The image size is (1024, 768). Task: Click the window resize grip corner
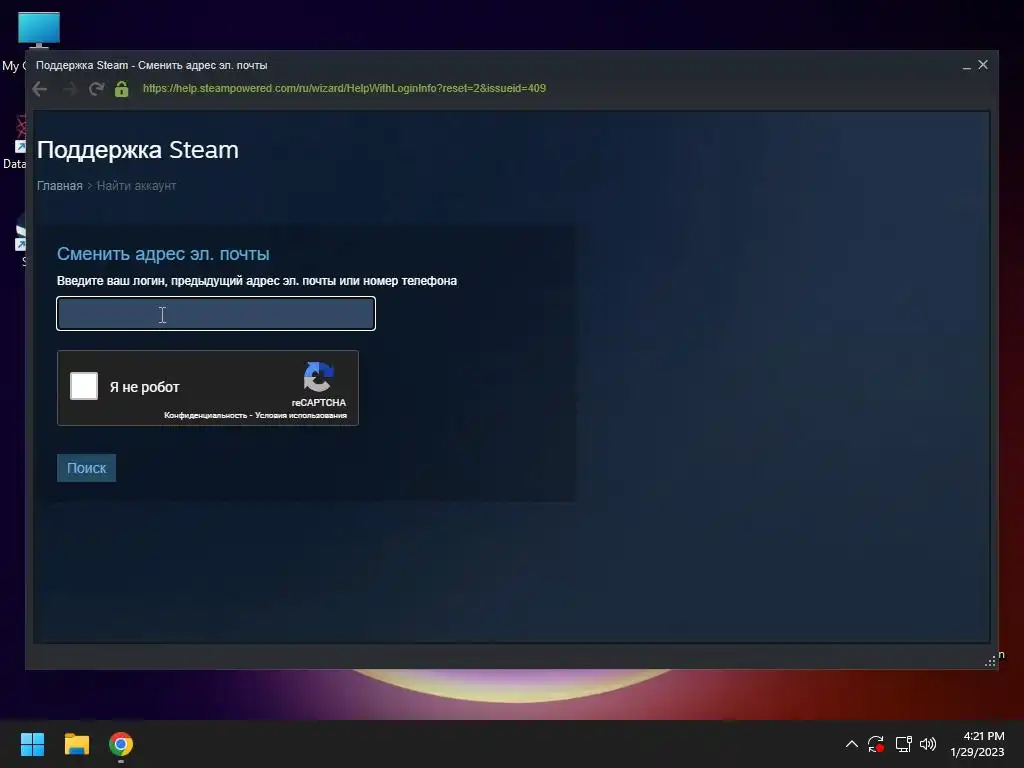coord(990,661)
